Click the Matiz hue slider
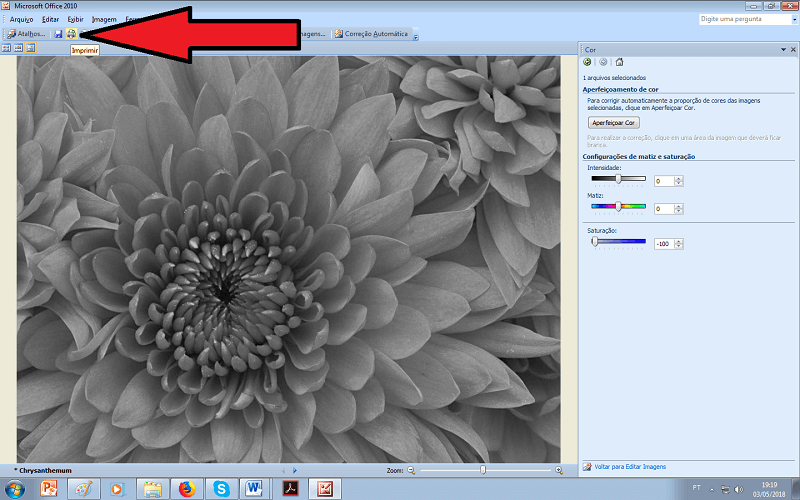This screenshot has width=800, height=500. (x=618, y=207)
